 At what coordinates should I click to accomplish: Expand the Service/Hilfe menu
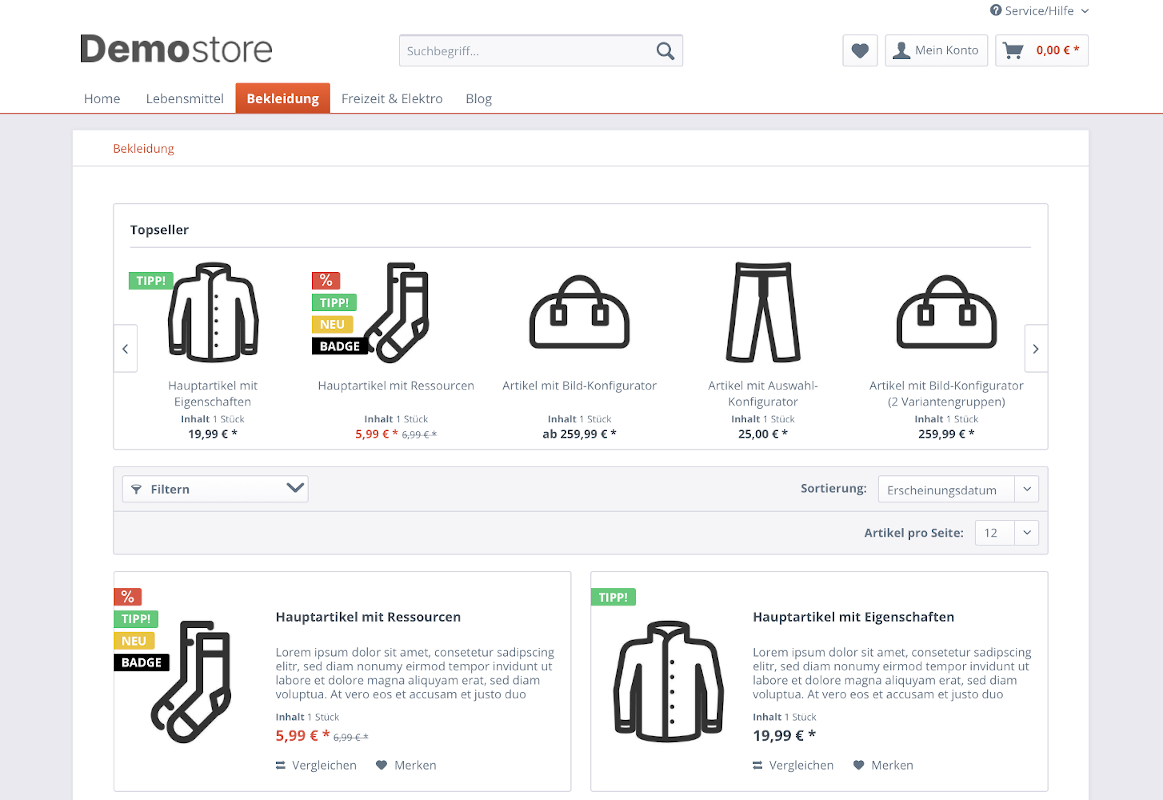point(1039,11)
